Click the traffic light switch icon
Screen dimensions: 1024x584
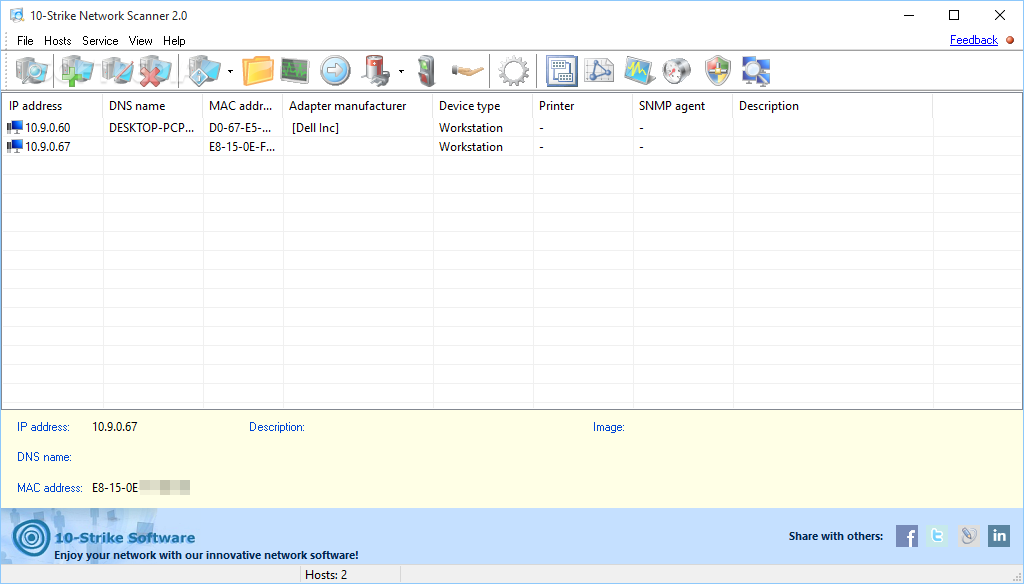point(427,71)
